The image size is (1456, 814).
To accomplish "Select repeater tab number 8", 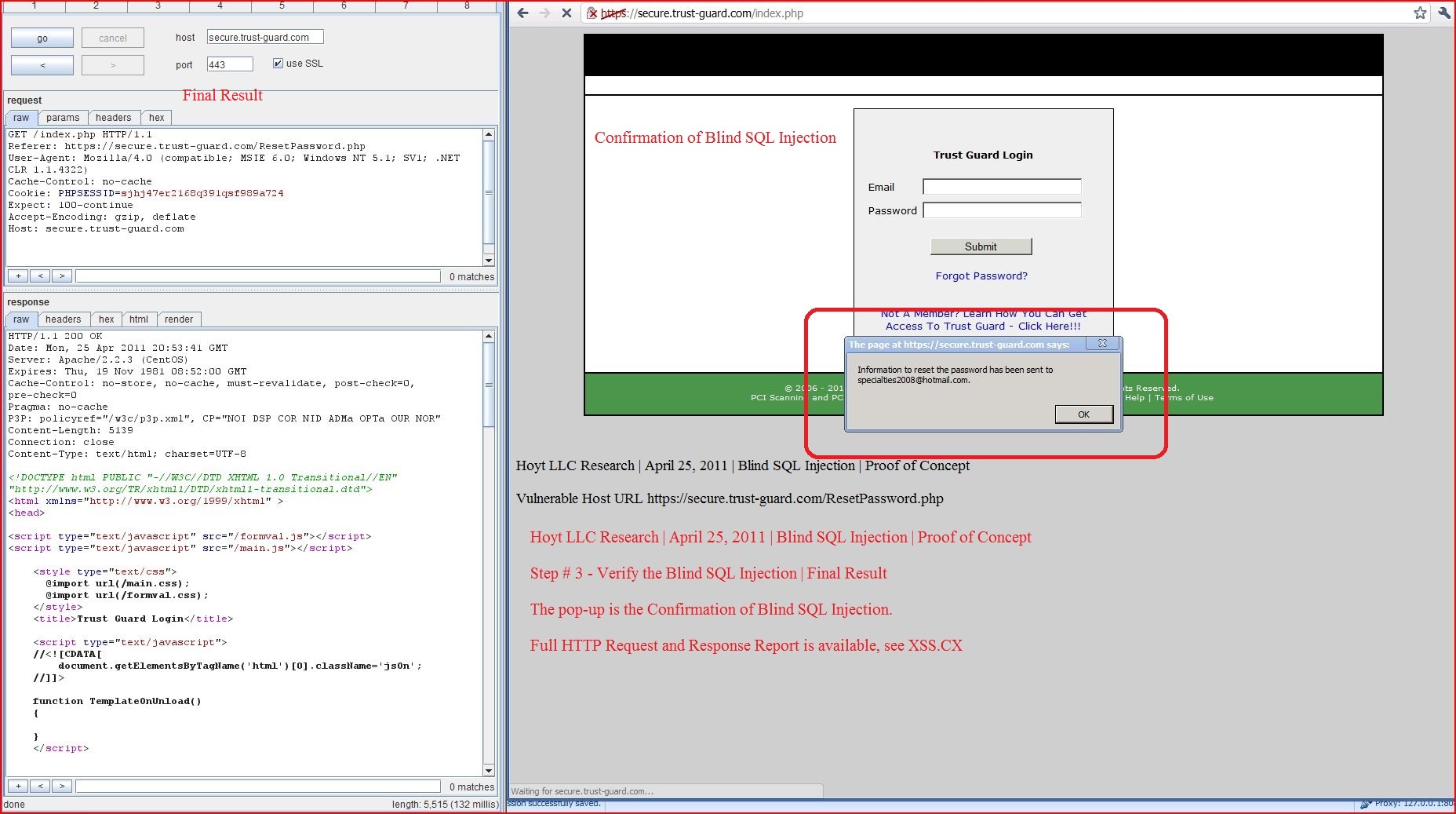I will [467, 5].
